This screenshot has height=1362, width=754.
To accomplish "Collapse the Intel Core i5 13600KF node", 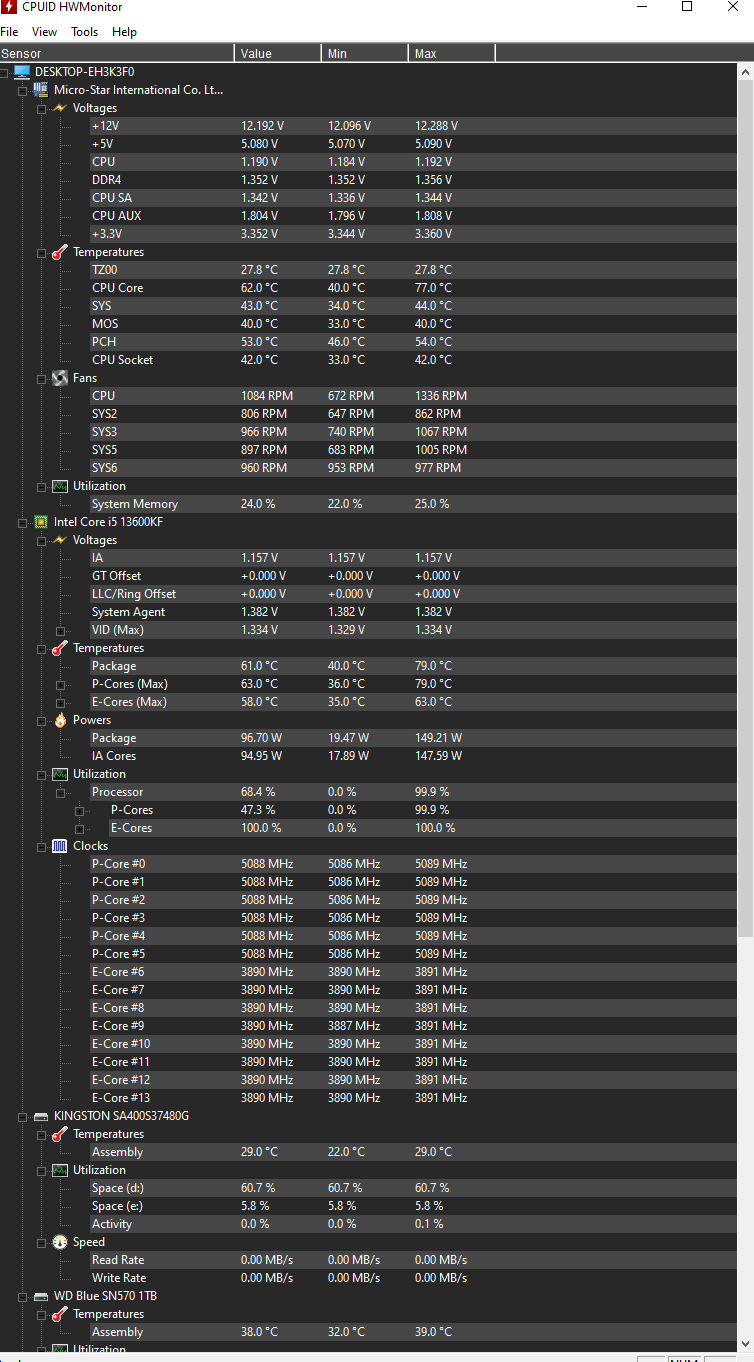I will coord(22,522).
